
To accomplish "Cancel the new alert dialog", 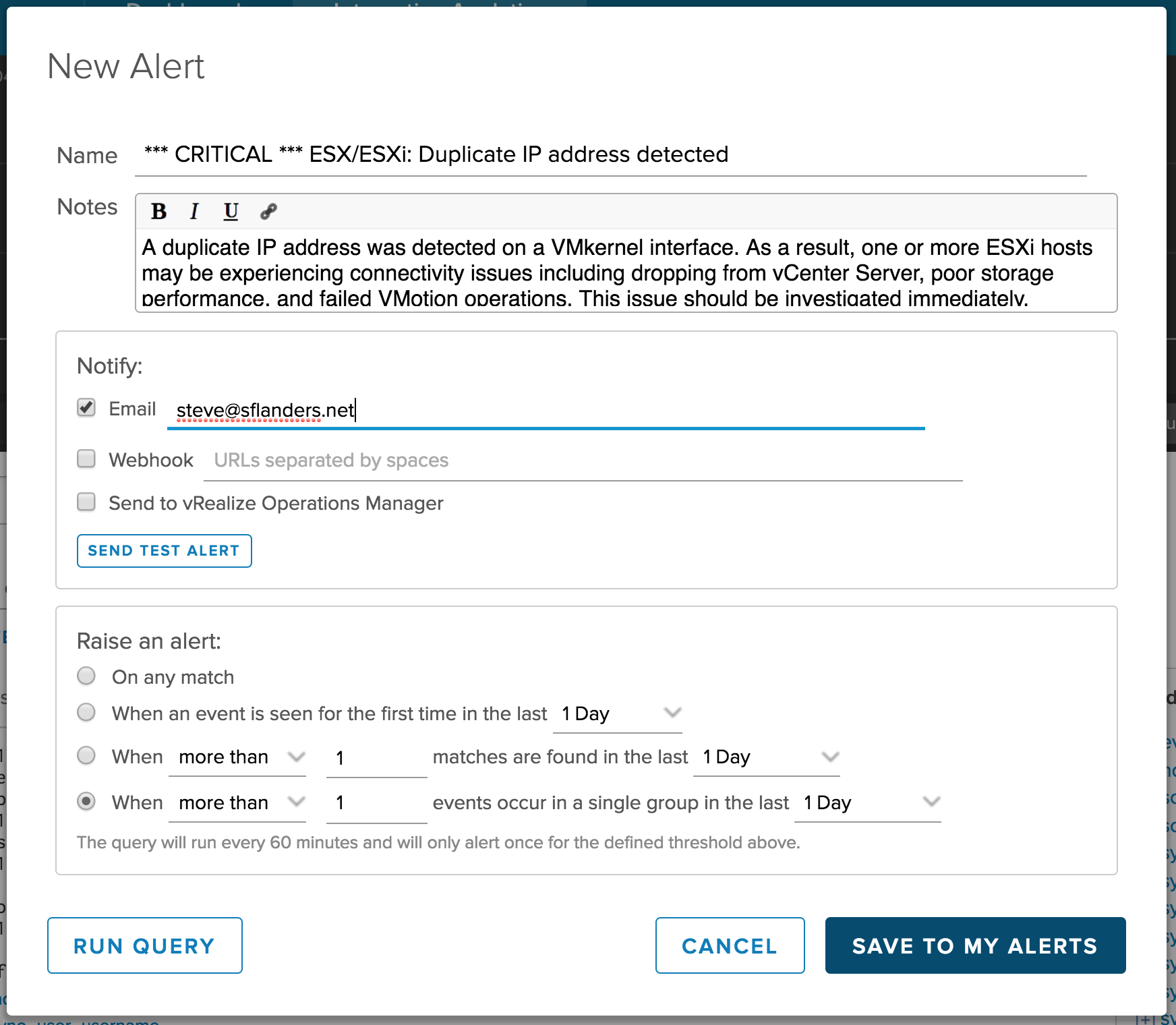I will 730,945.
